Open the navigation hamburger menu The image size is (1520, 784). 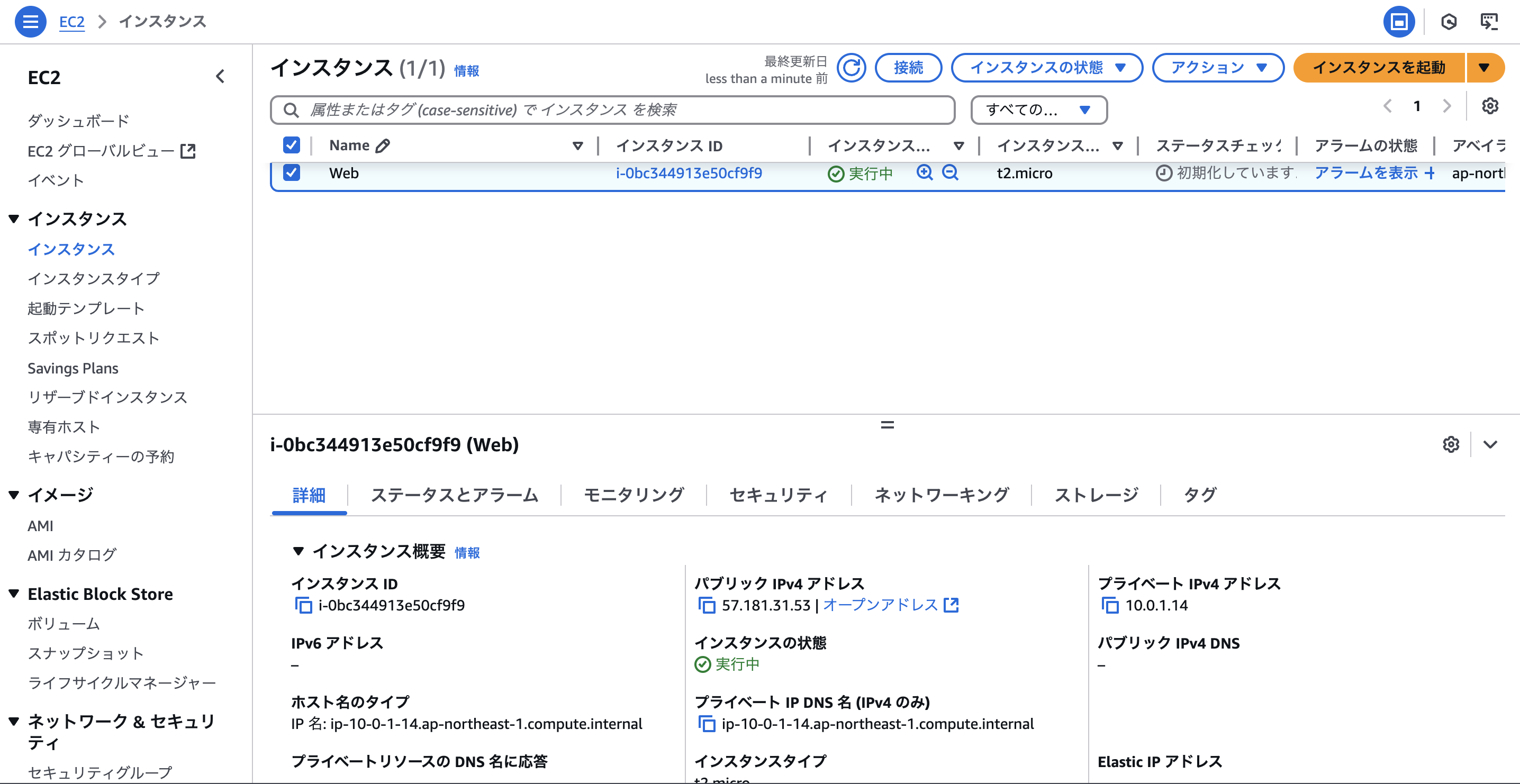point(30,21)
